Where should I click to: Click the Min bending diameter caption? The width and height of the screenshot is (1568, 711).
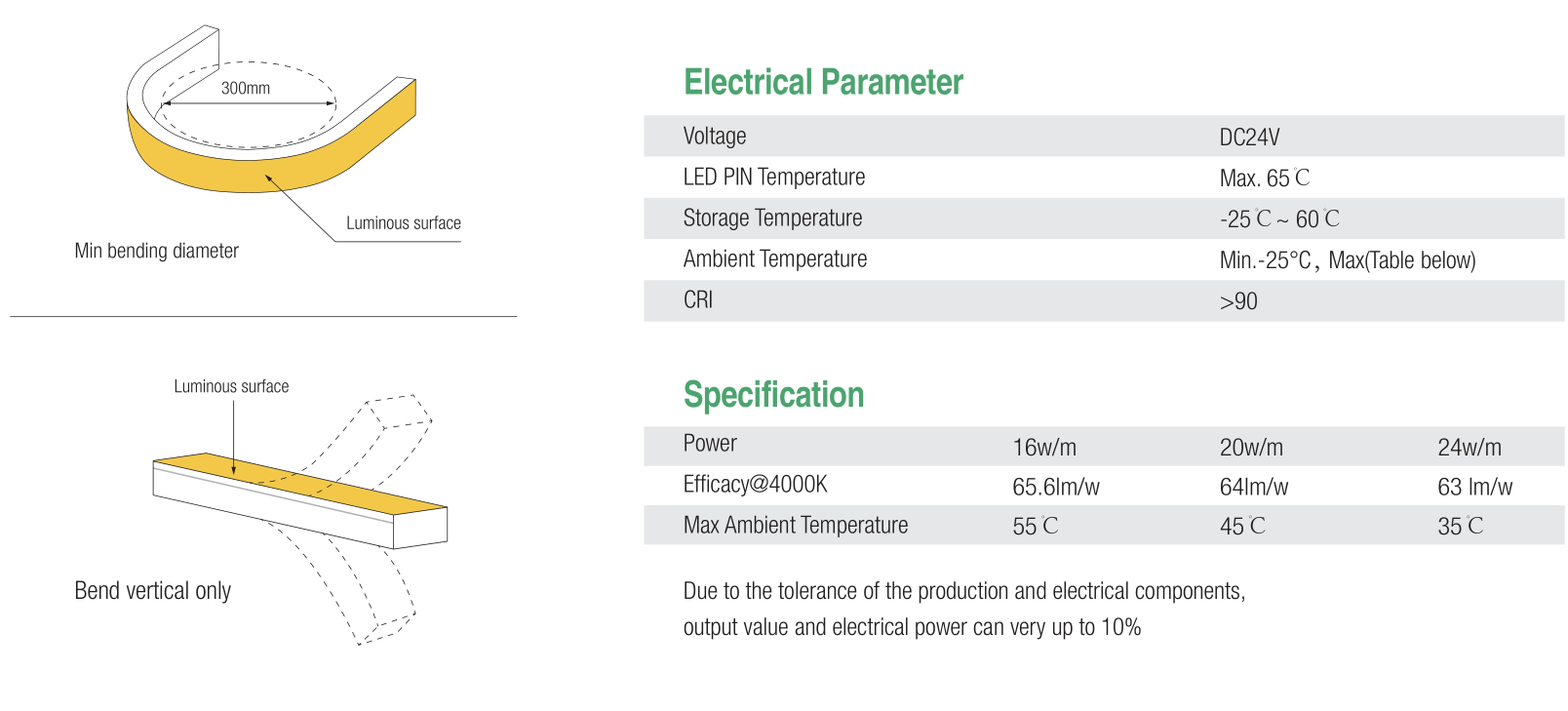click(157, 251)
